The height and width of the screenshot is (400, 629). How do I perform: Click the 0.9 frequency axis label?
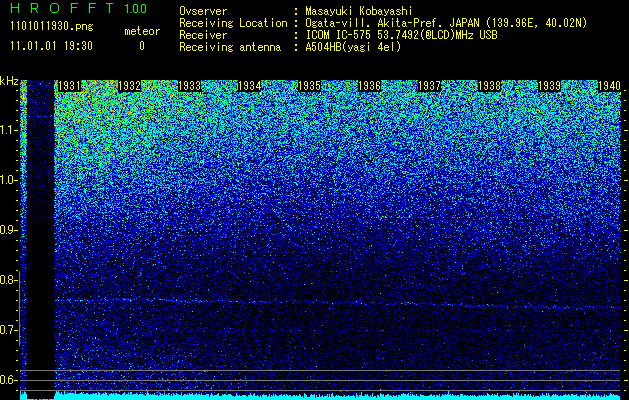point(9,230)
